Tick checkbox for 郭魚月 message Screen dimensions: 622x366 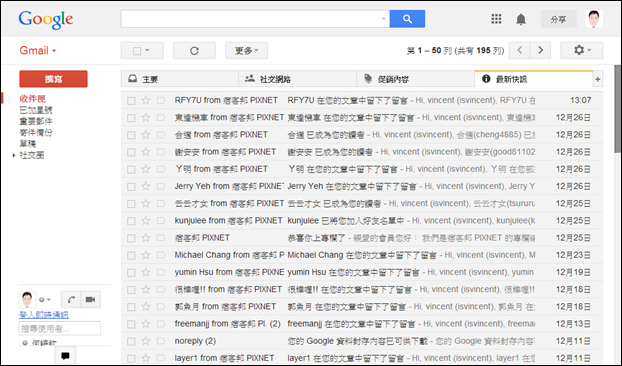pyautogui.click(x=131, y=307)
